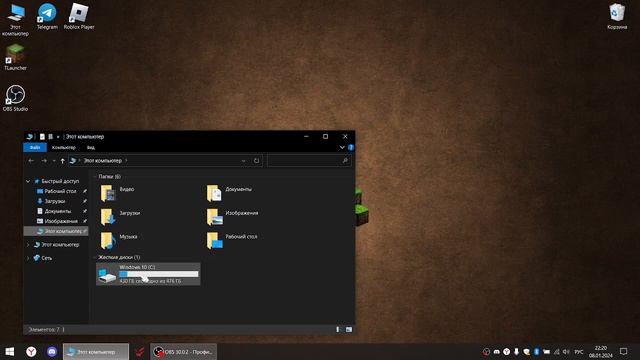Image resolution: width=640 pixels, height=360 pixels.
Task: Select Загрузки in the navigation pane
Action: (55, 201)
